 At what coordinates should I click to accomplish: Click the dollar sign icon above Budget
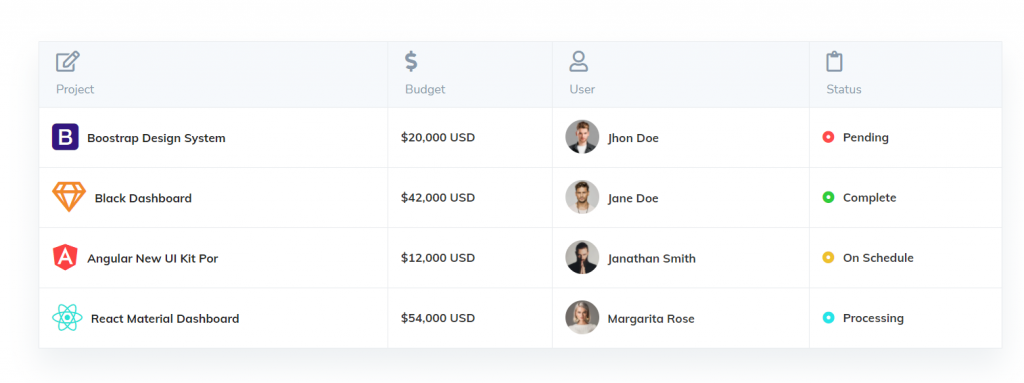coord(411,61)
